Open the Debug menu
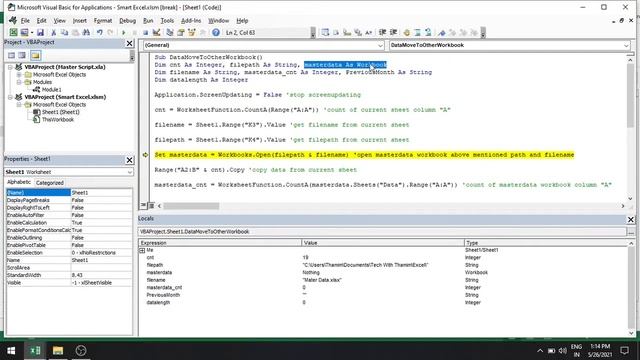 (127, 20)
